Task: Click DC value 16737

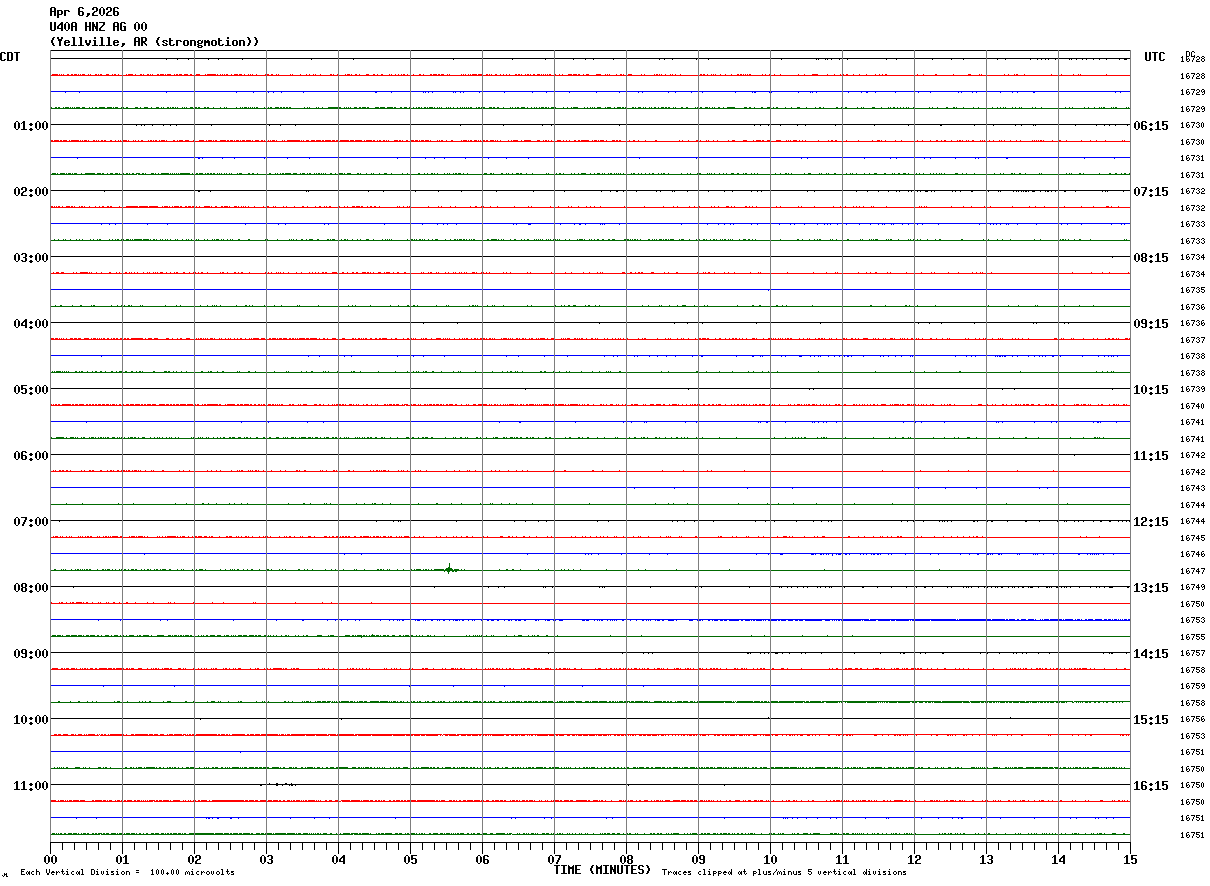Action: click(1192, 340)
